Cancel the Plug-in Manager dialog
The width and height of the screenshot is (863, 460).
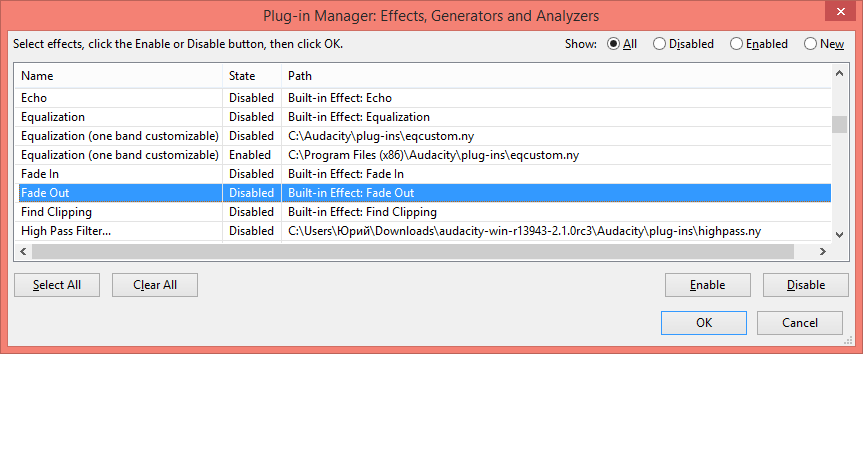tap(799, 323)
